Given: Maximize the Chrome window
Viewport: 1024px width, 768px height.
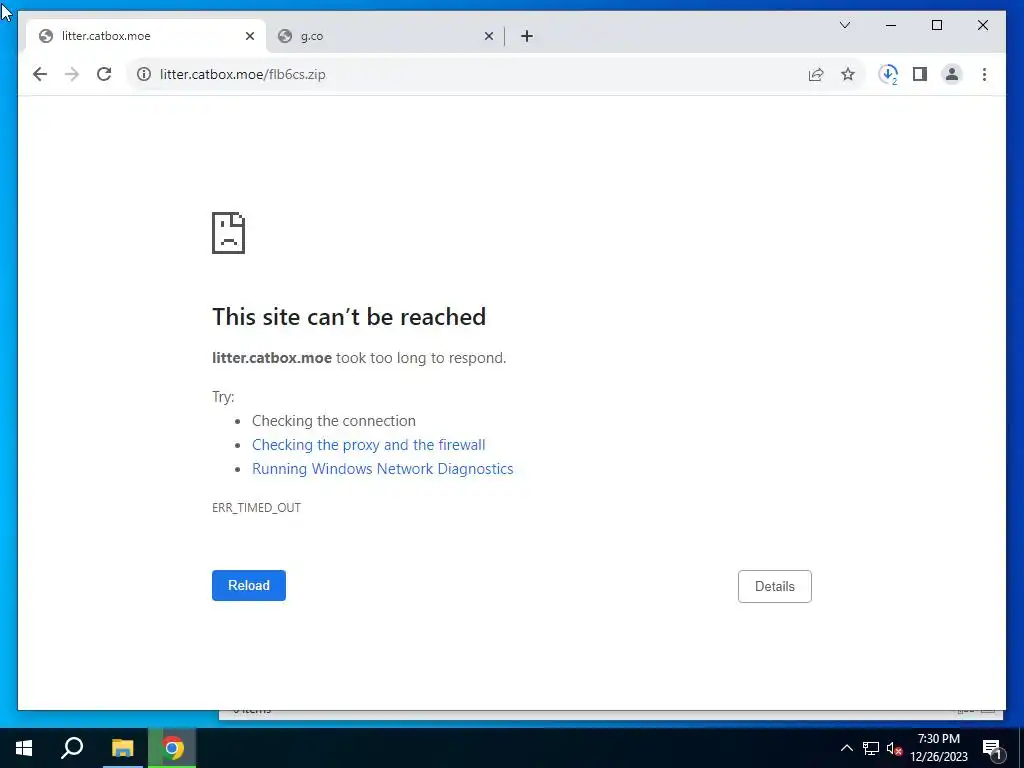Looking at the screenshot, I should [x=936, y=25].
